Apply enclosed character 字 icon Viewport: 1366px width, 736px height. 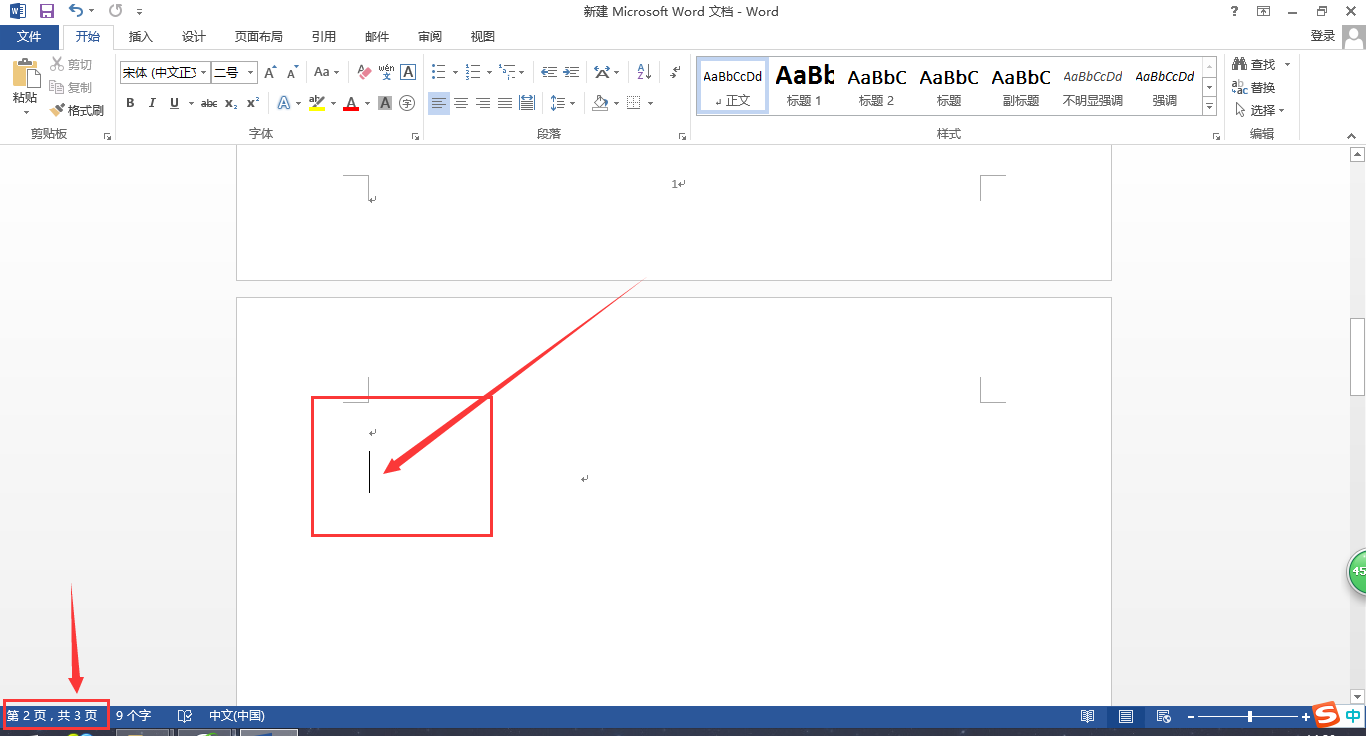(407, 103)
